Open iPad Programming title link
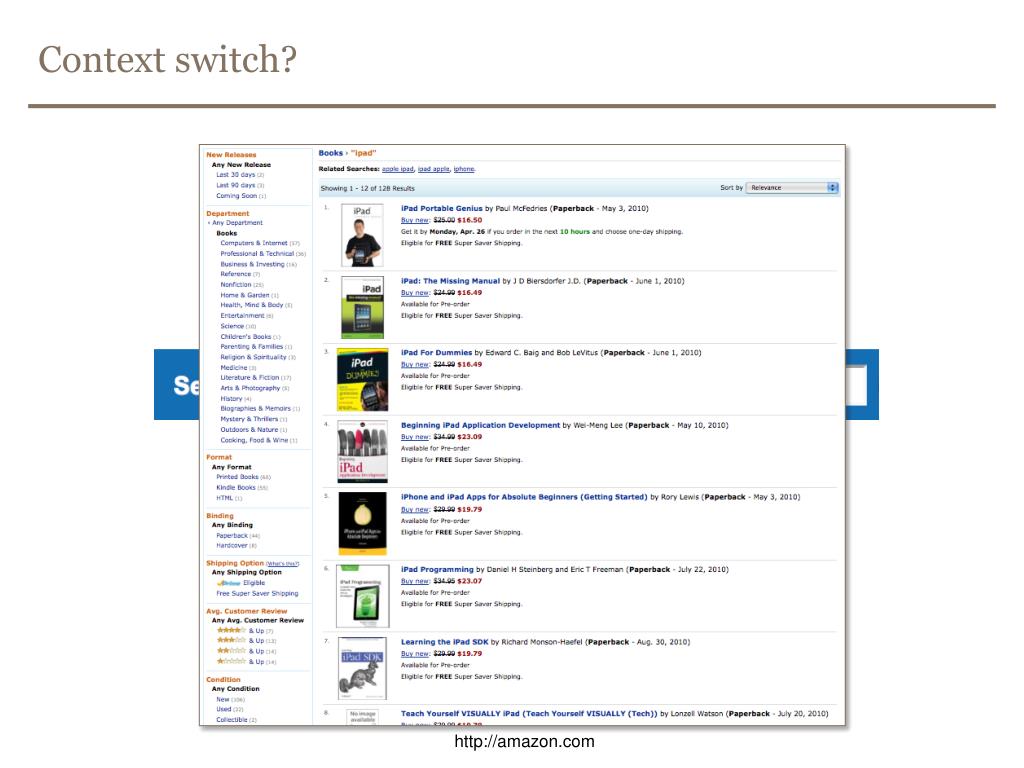Viewport: 1024px width, 768px height. point(437,569)
